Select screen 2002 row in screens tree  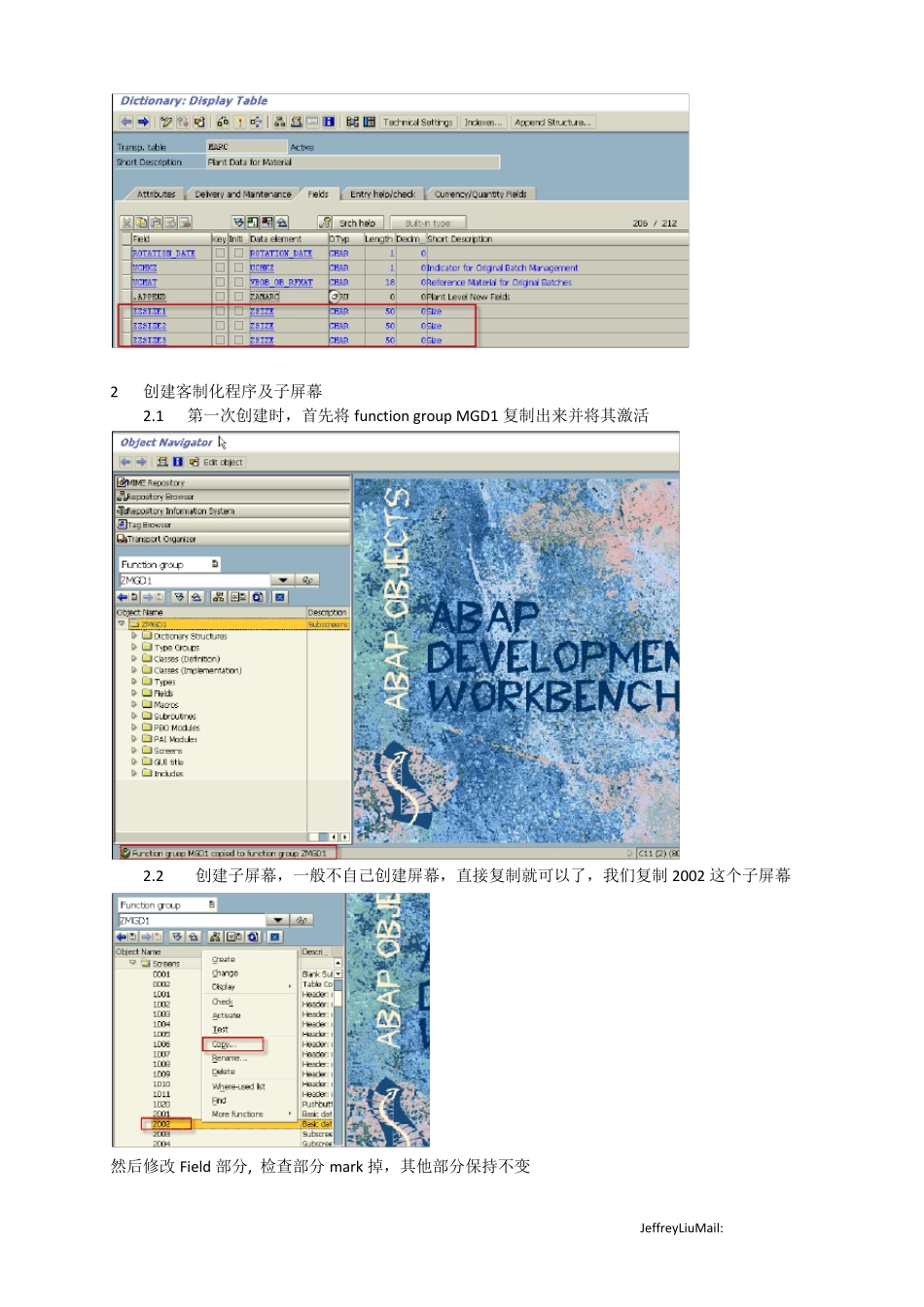click(x=223, y=1124)
